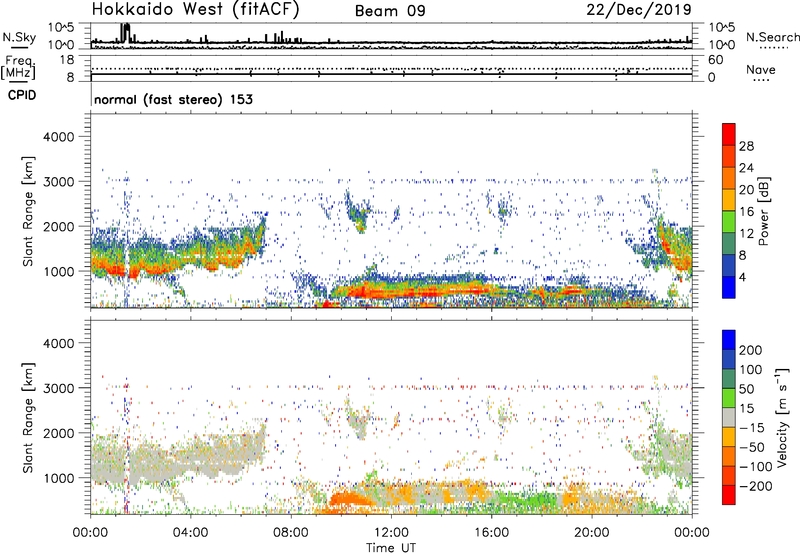800x554 pixels.
Task: Click the '3000' tick on the velocity panel
Action: pyautogui.click(x=58, y=388)
